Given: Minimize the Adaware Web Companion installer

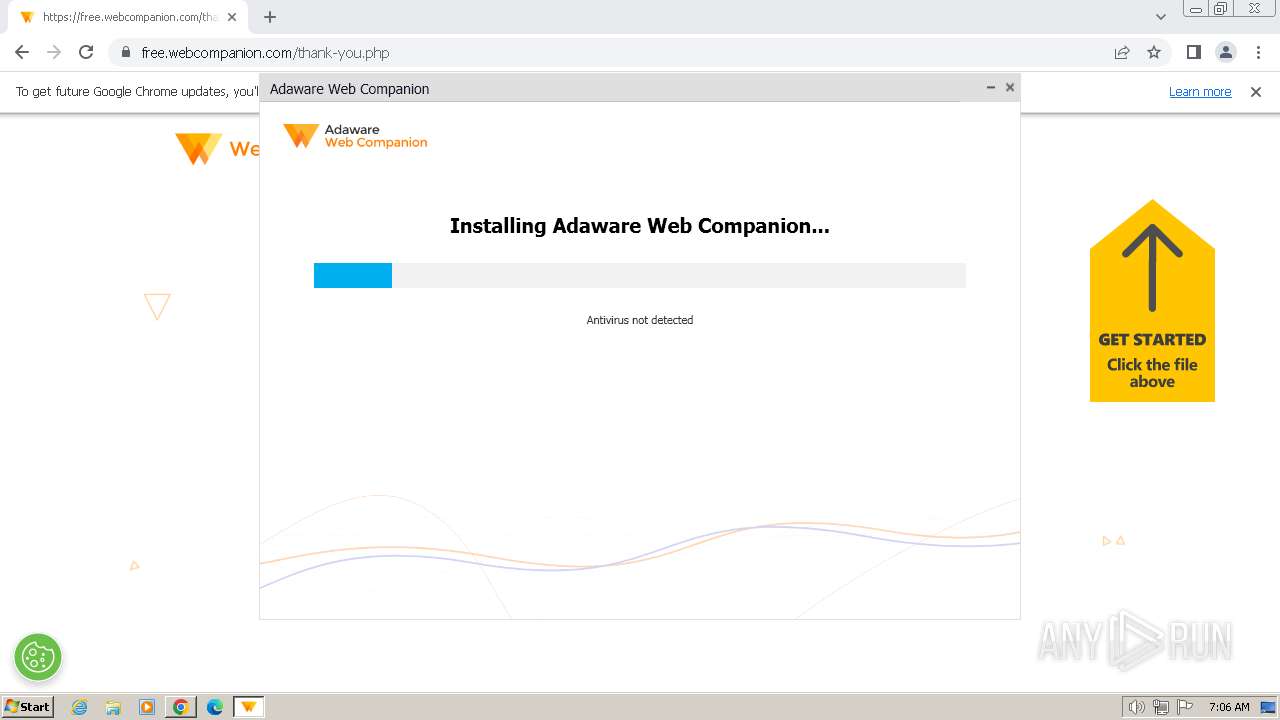Looking at the screenshot, I should point(991,88).
